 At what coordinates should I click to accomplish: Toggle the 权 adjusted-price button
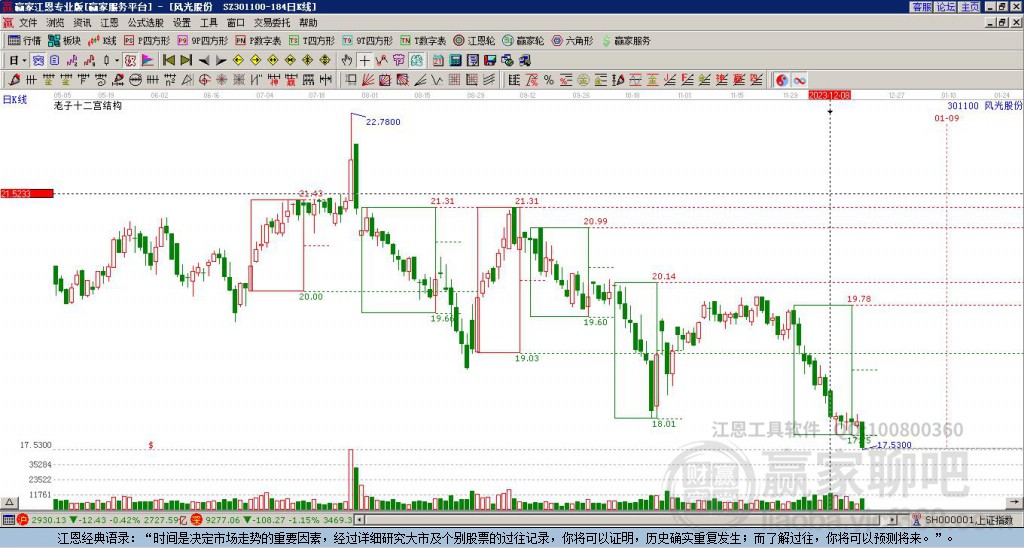coord(130,60)
